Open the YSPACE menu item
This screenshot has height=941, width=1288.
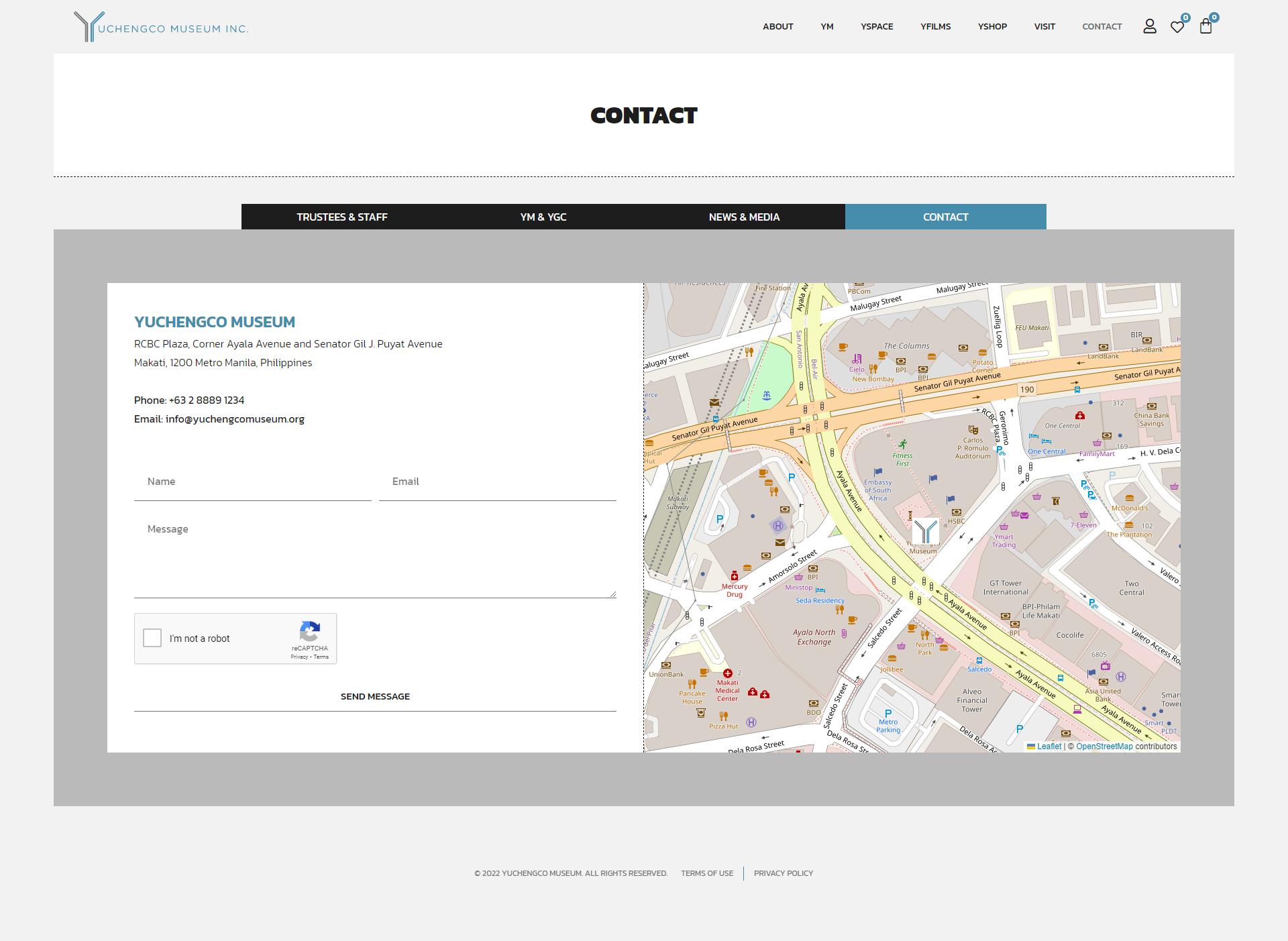[877, 27]
